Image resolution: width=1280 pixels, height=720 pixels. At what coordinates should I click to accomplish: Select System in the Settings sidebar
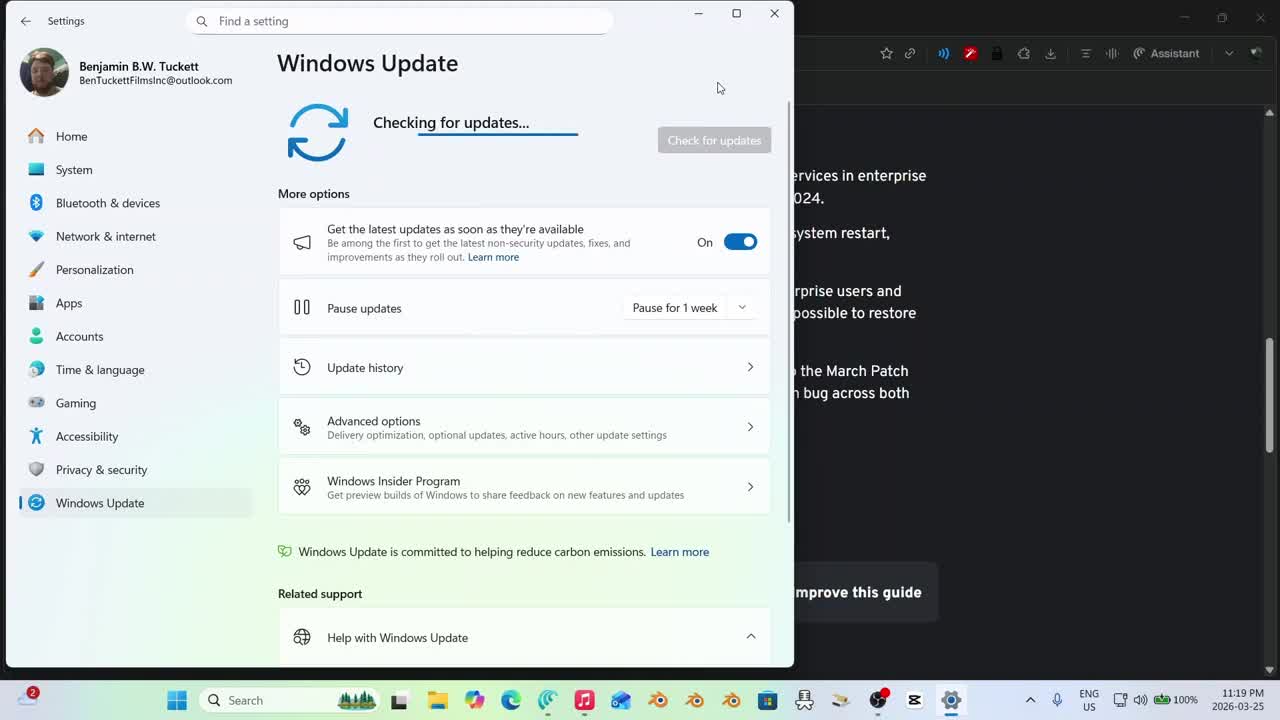click(x=73, y=170)
